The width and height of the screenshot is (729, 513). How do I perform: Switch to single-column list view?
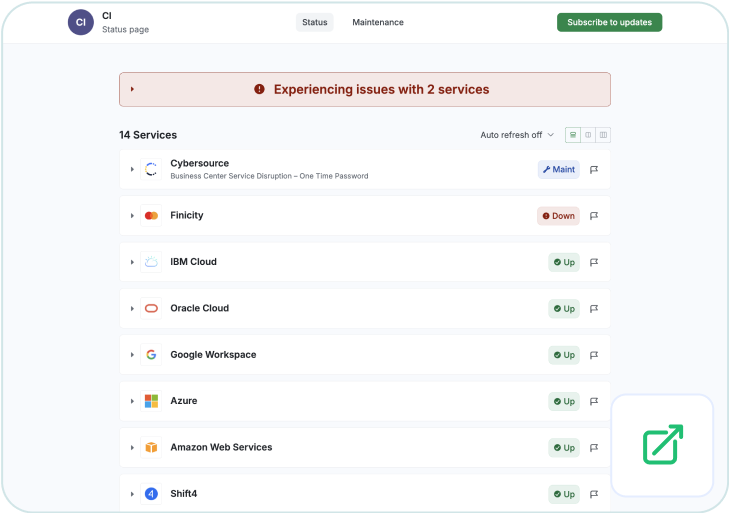point(573,135)
